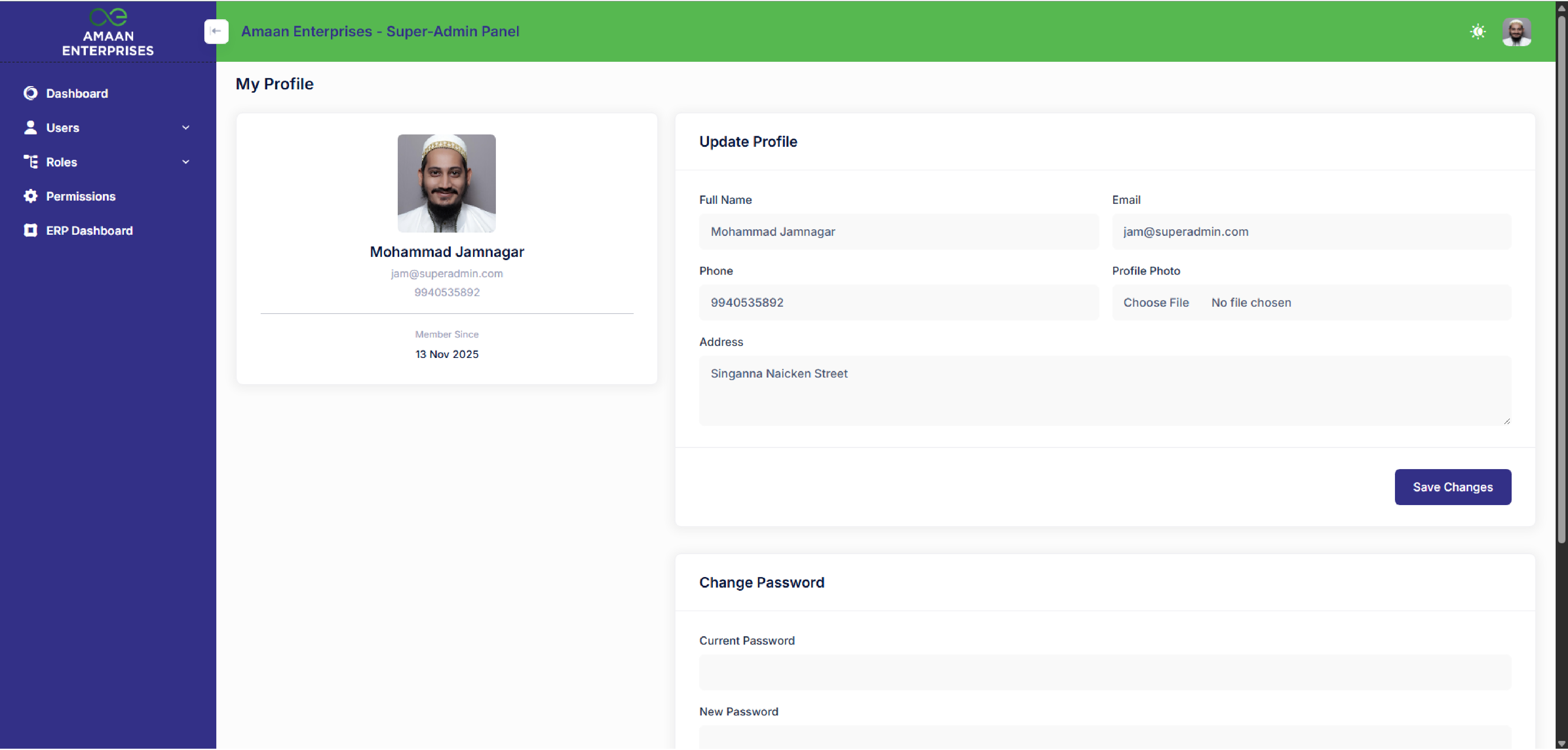
Task: Click the Amaan Enterprises logo
Action: 108,32
